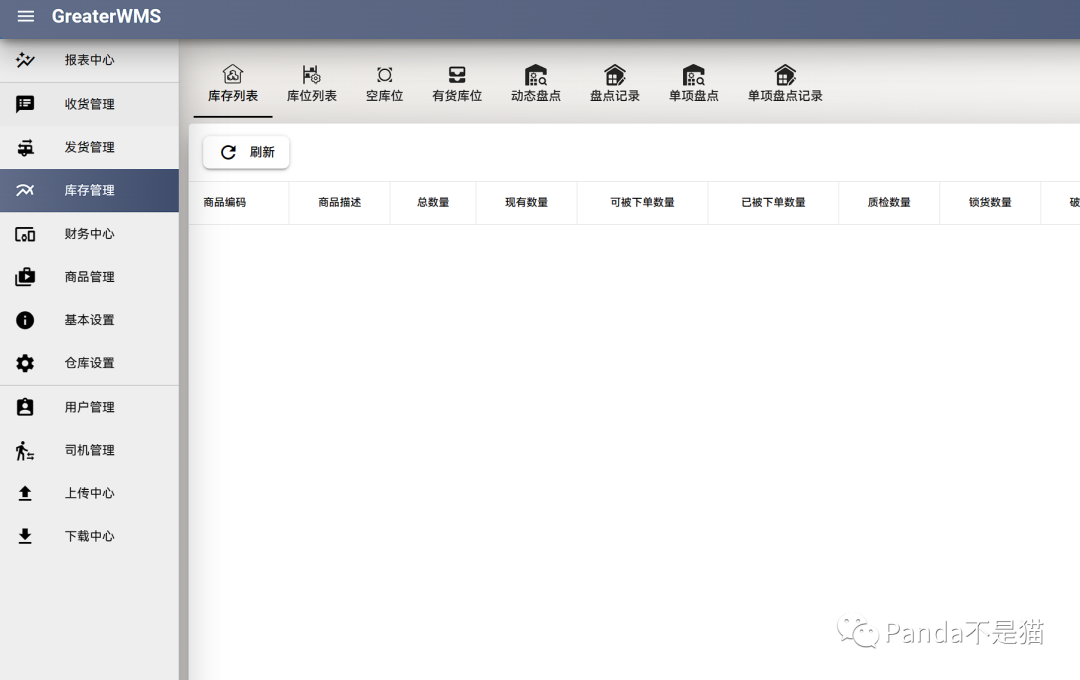Open 下载中心
The image size is (1080, 680).
90,536
